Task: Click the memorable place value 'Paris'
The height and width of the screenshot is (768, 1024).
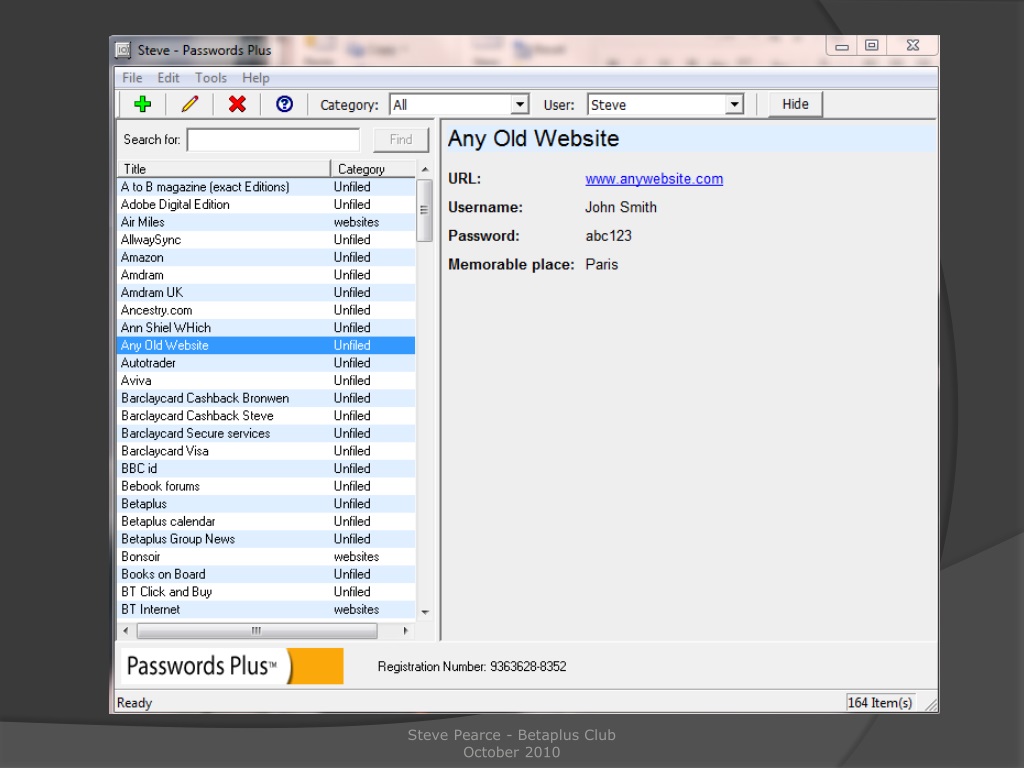Action: coord(601,264)
